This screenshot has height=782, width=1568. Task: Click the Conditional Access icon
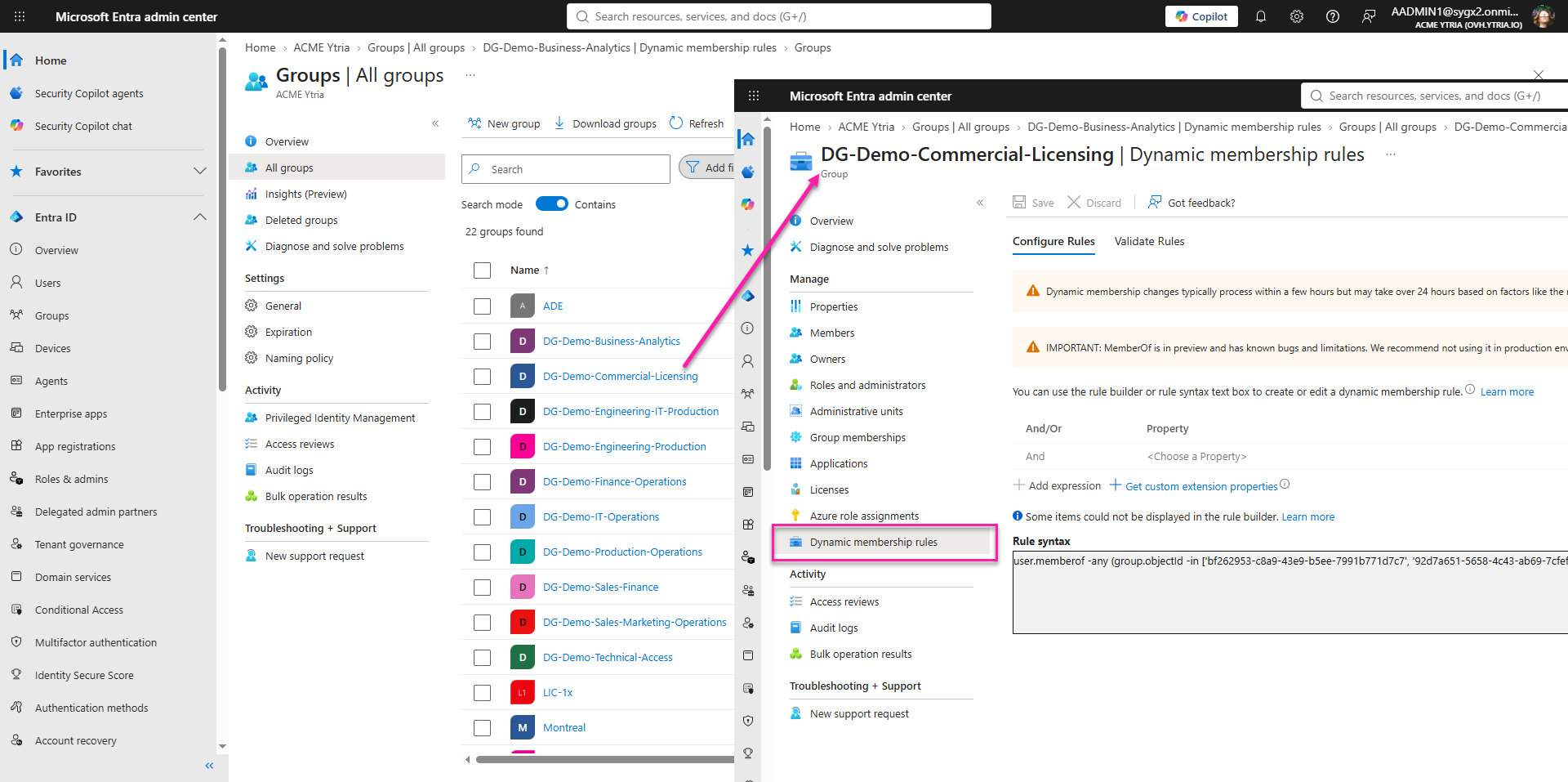pos(16,610)
